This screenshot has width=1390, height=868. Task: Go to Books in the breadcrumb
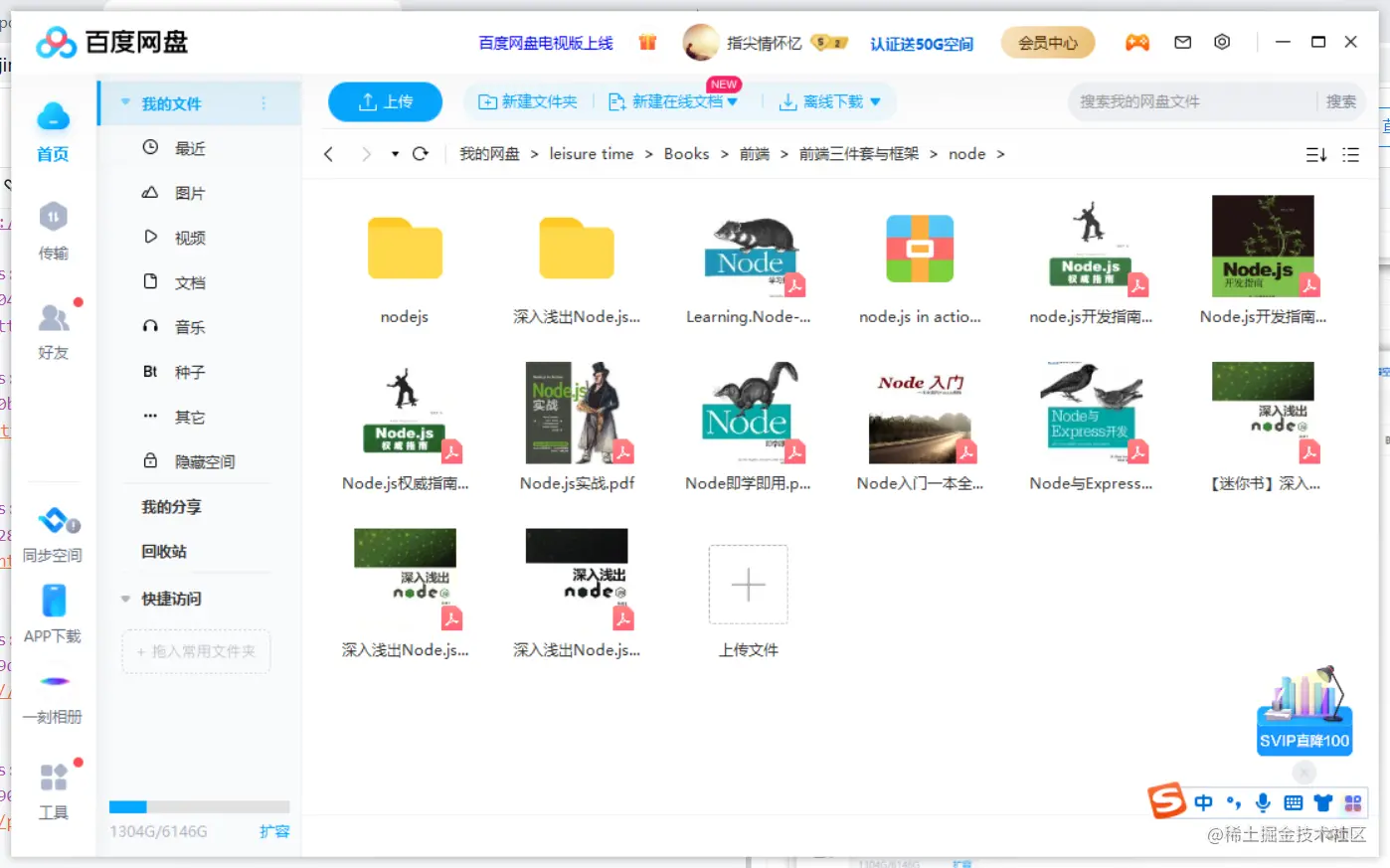(x=686, y=154)
